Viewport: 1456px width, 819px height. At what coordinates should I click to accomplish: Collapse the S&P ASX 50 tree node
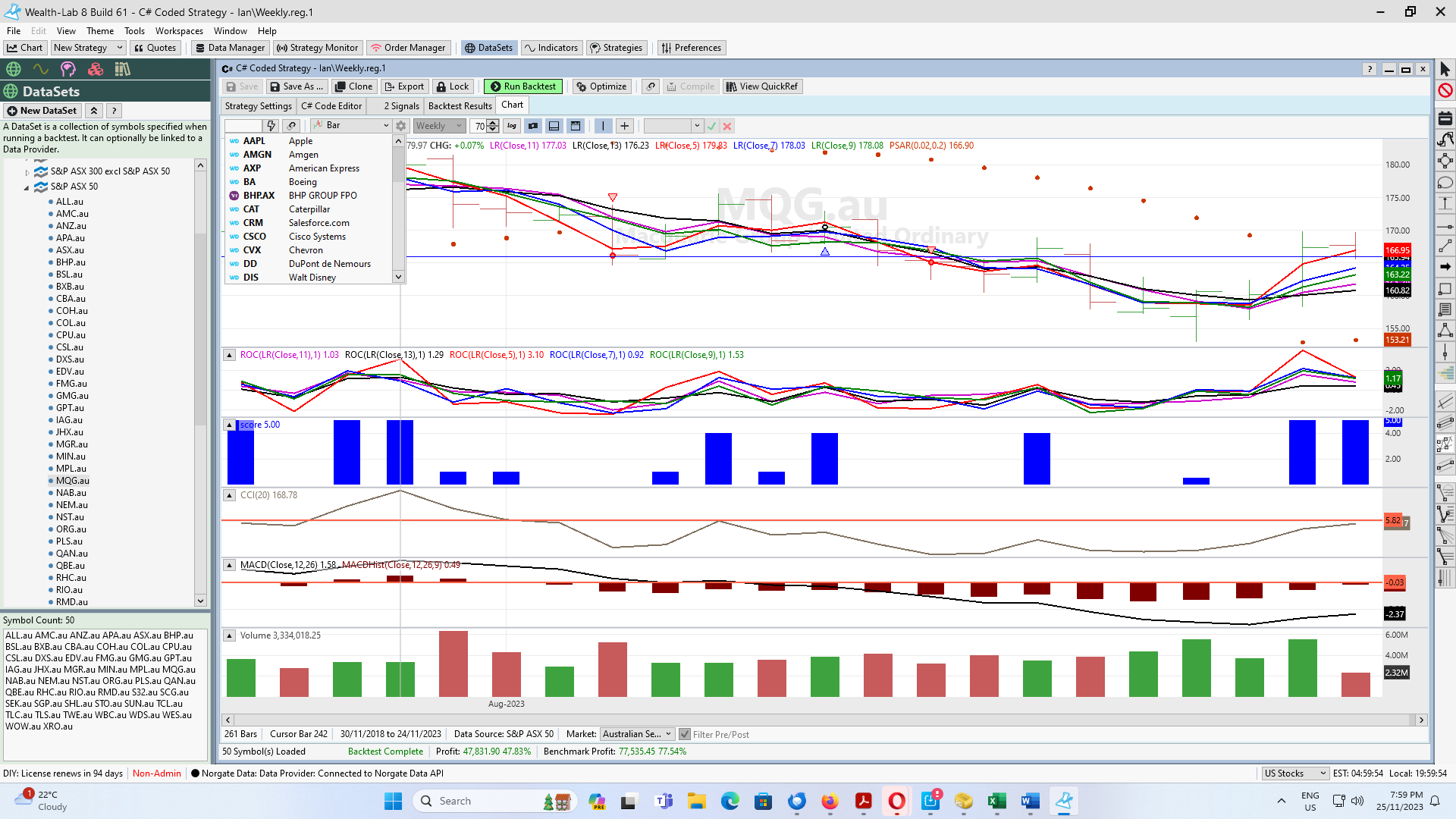tap(27, 187)
